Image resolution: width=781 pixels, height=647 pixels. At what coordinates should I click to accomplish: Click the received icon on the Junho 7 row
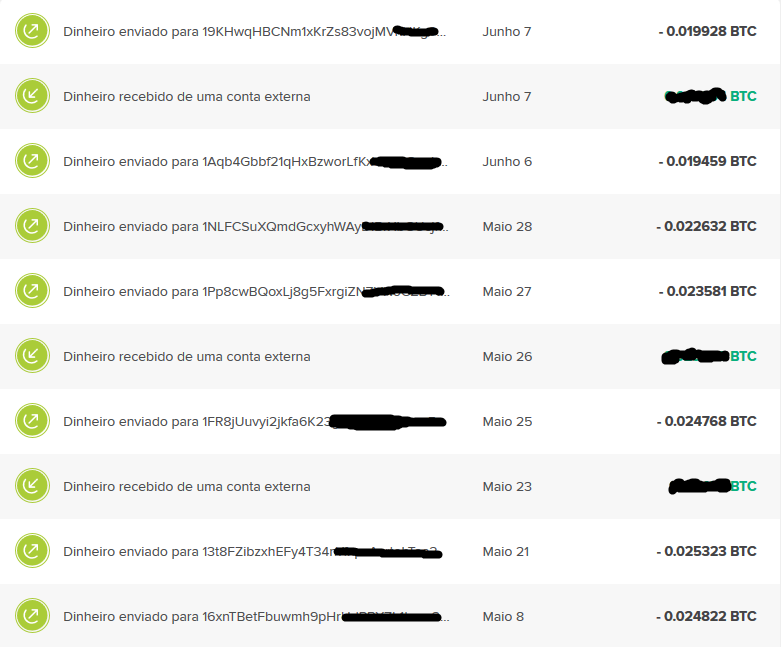click(32, 97)
